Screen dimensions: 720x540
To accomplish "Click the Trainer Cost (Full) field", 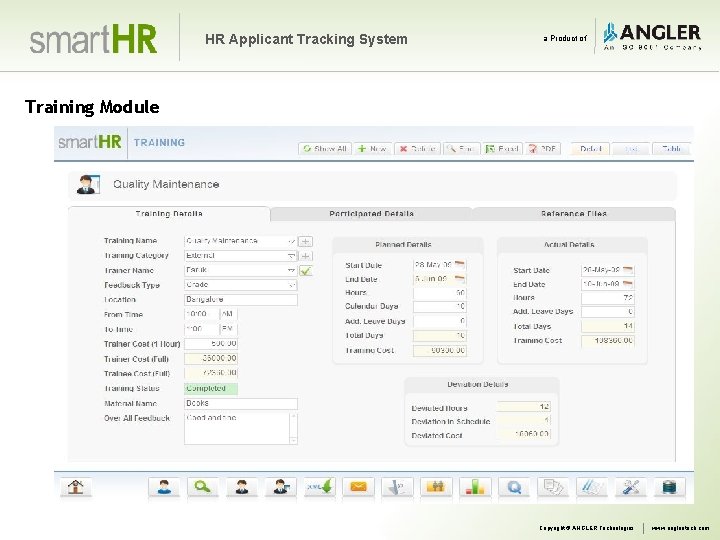I will click(x=211, y=358).
